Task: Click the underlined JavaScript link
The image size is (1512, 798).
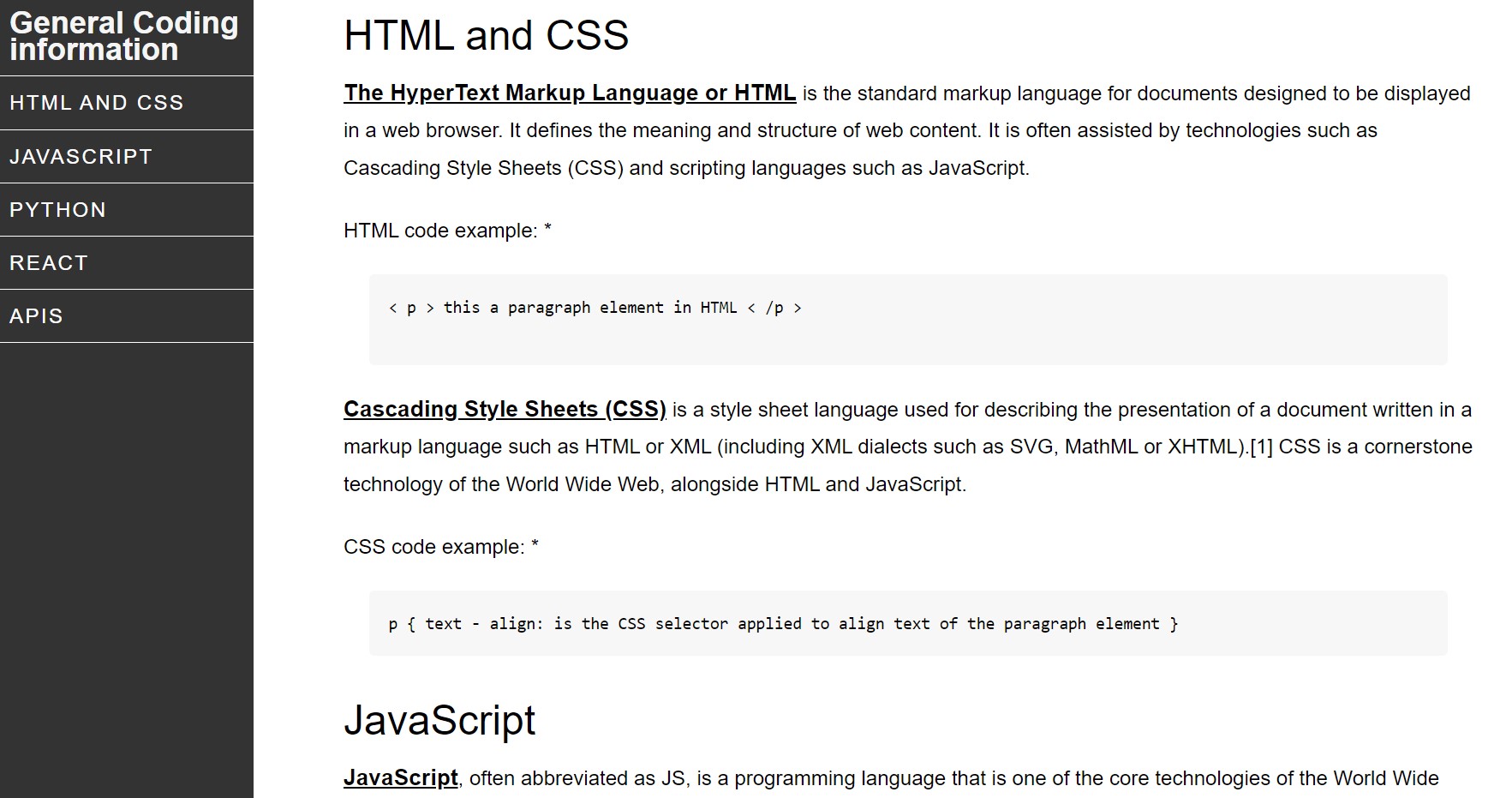Action: (401, 777)
